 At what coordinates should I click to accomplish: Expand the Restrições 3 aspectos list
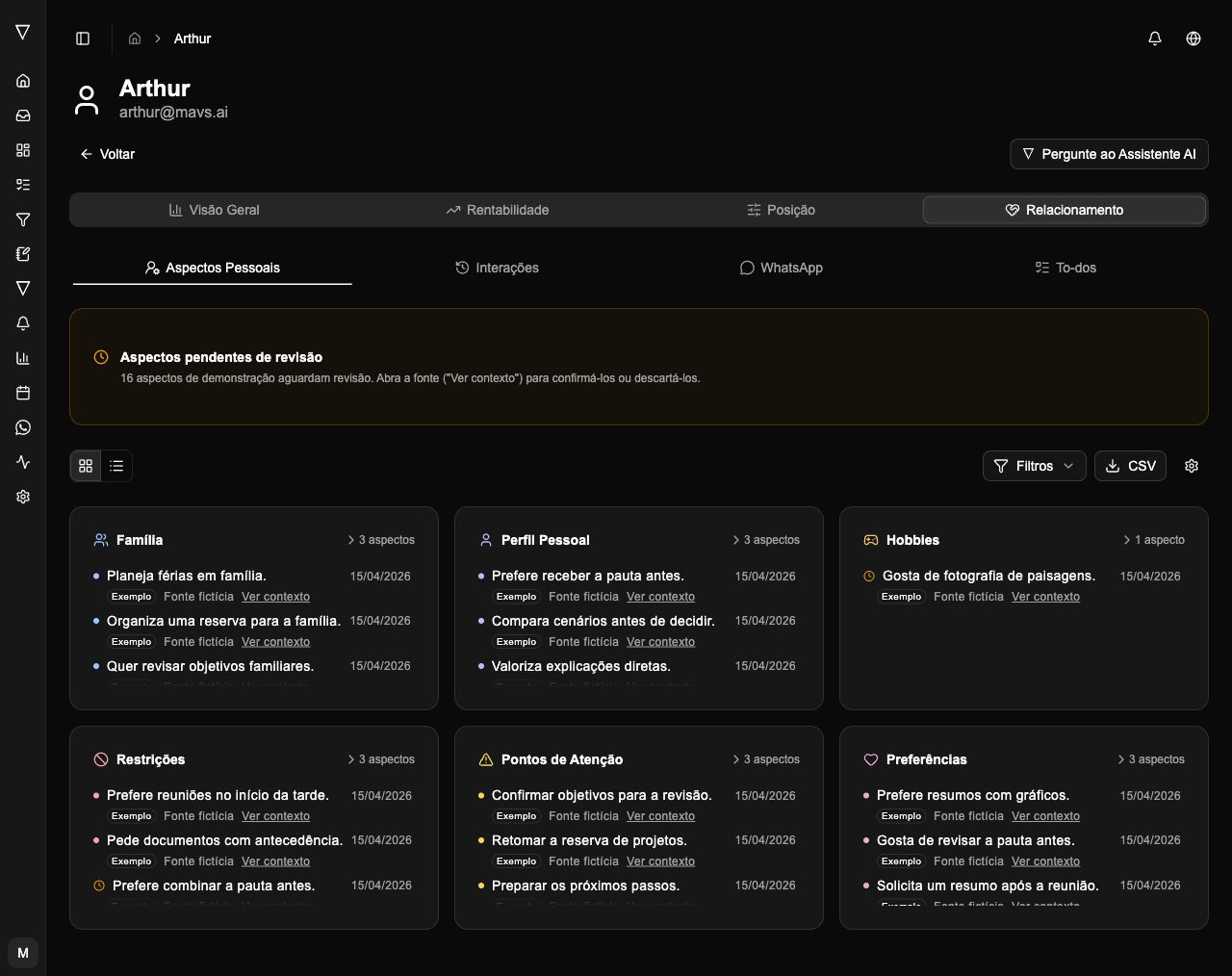pyautogui.click(x=381, y=759)
